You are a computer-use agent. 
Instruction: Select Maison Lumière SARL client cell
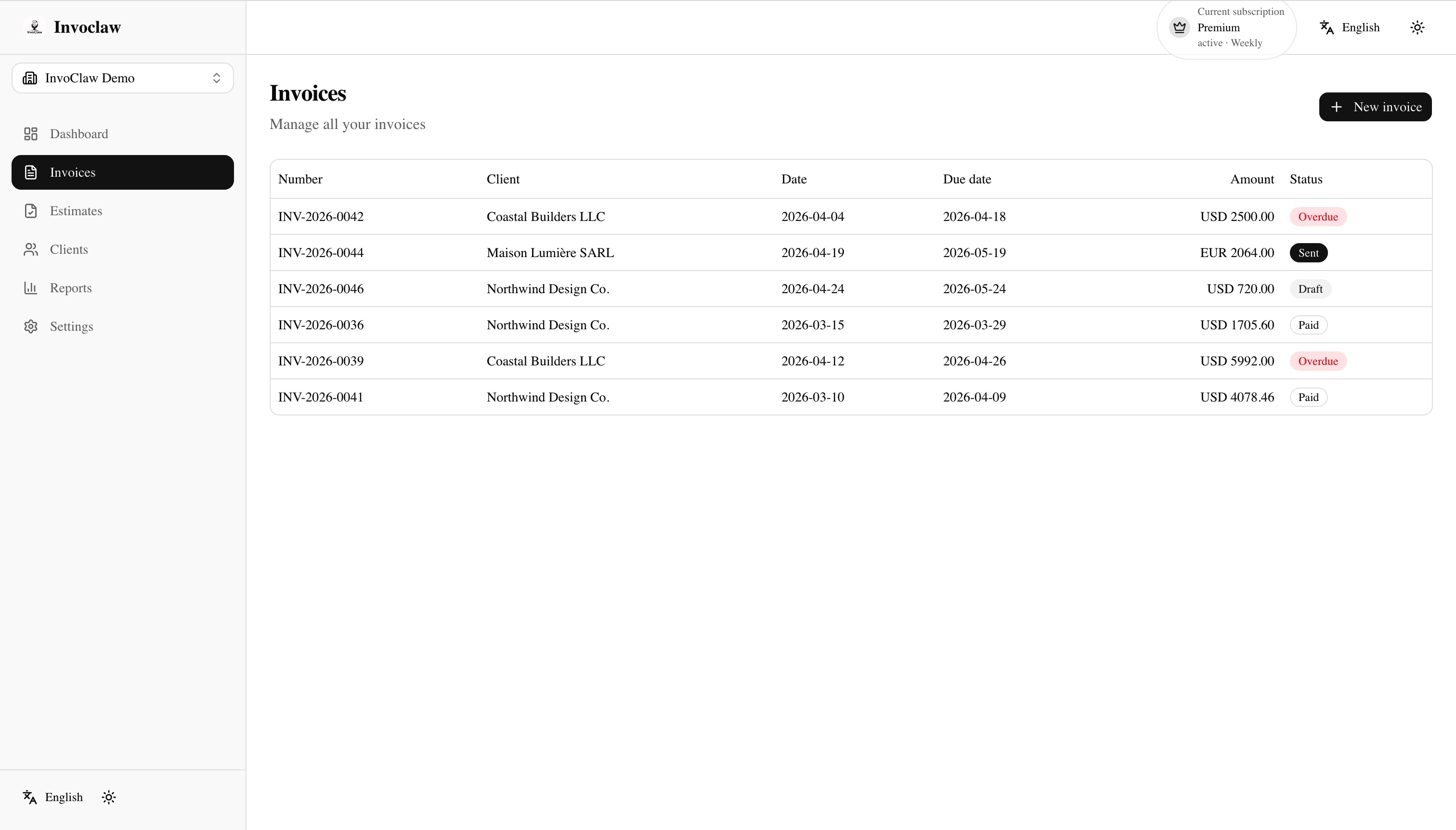(x=550, y=253)
